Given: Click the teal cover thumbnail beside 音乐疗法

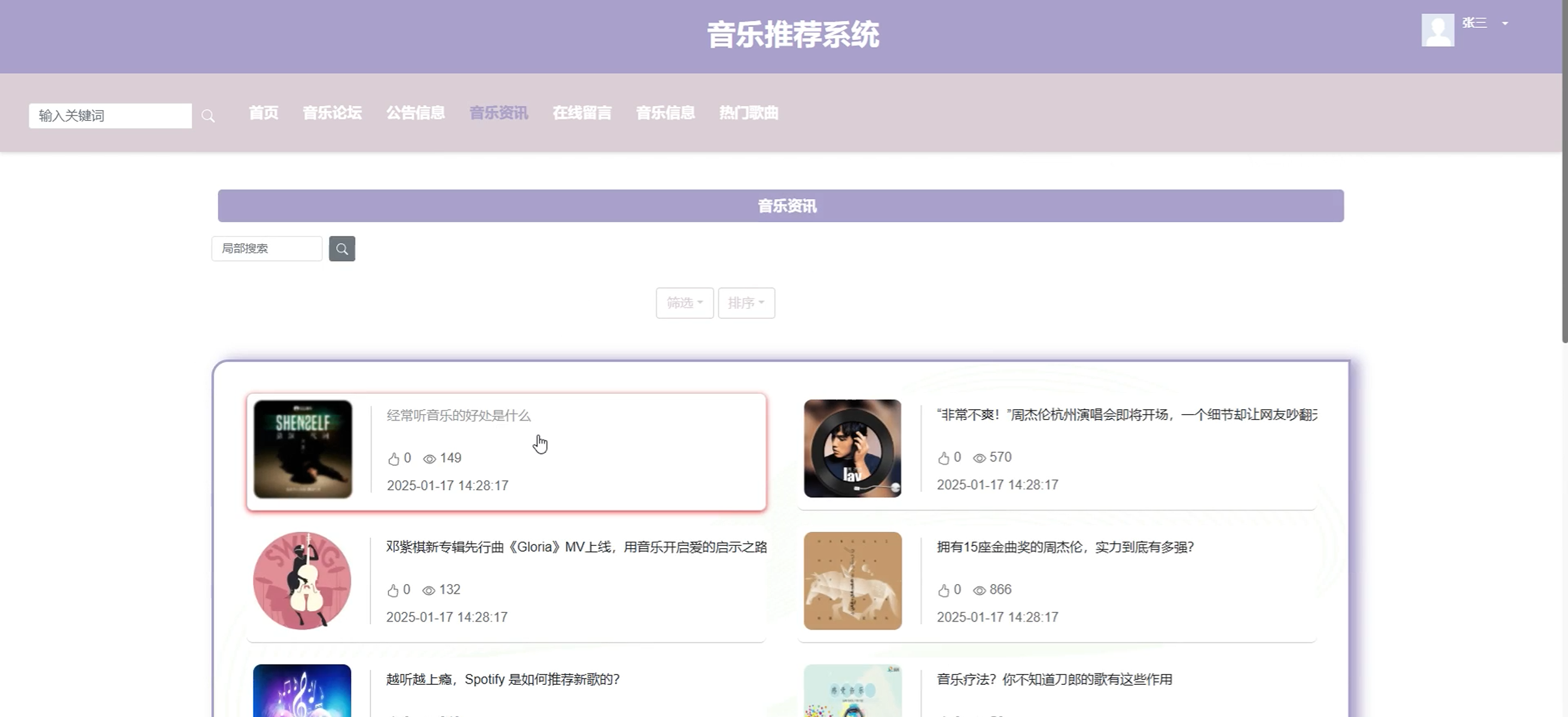Looking at the screenshot, I should 852,691.
